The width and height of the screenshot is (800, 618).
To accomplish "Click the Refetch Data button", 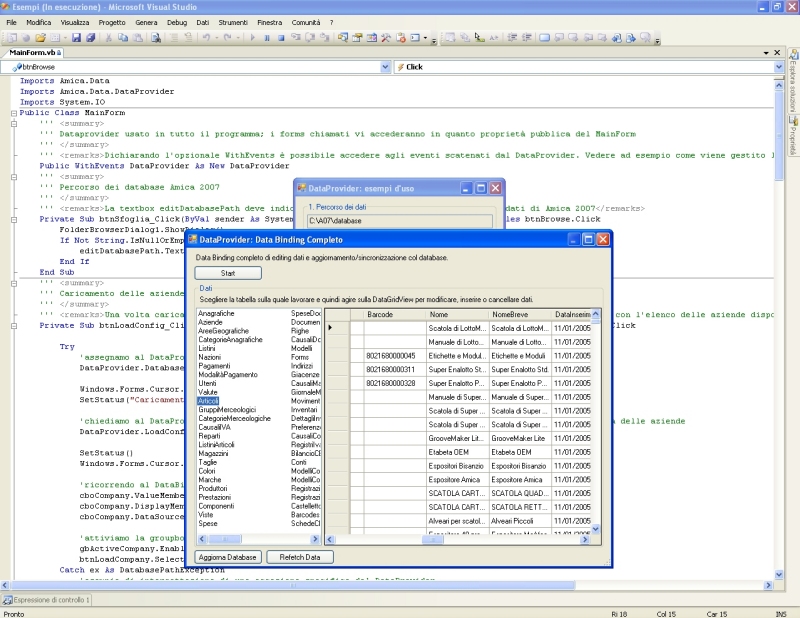I will [x=300, y=557].
